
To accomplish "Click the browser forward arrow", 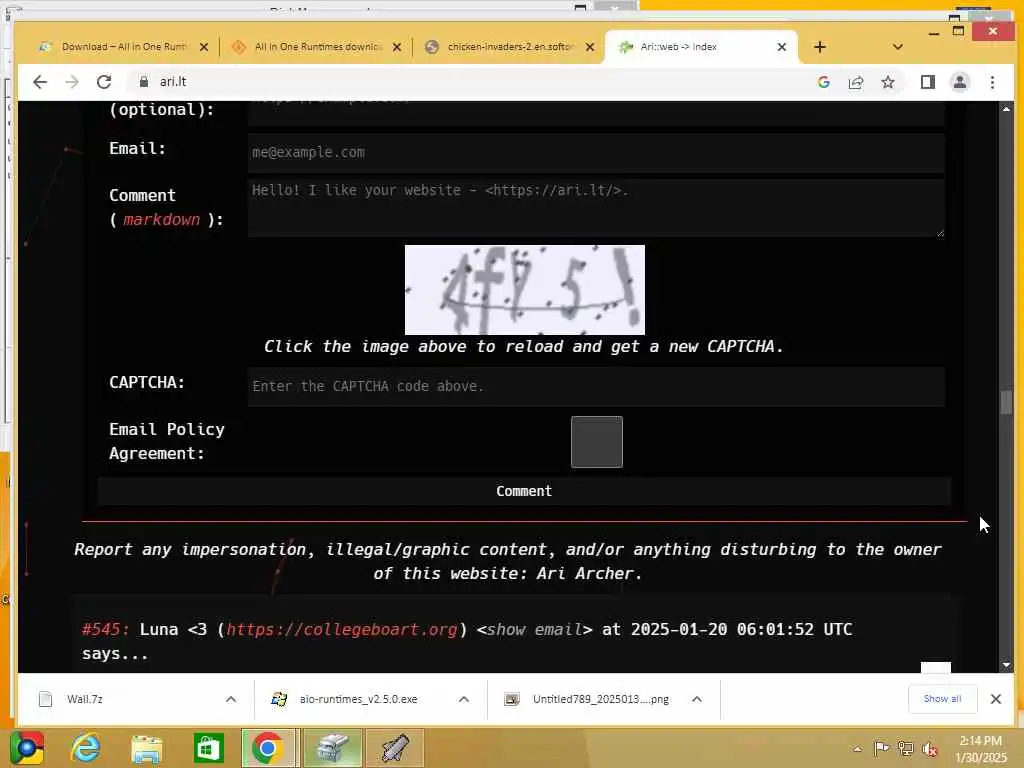I will 72,82.
